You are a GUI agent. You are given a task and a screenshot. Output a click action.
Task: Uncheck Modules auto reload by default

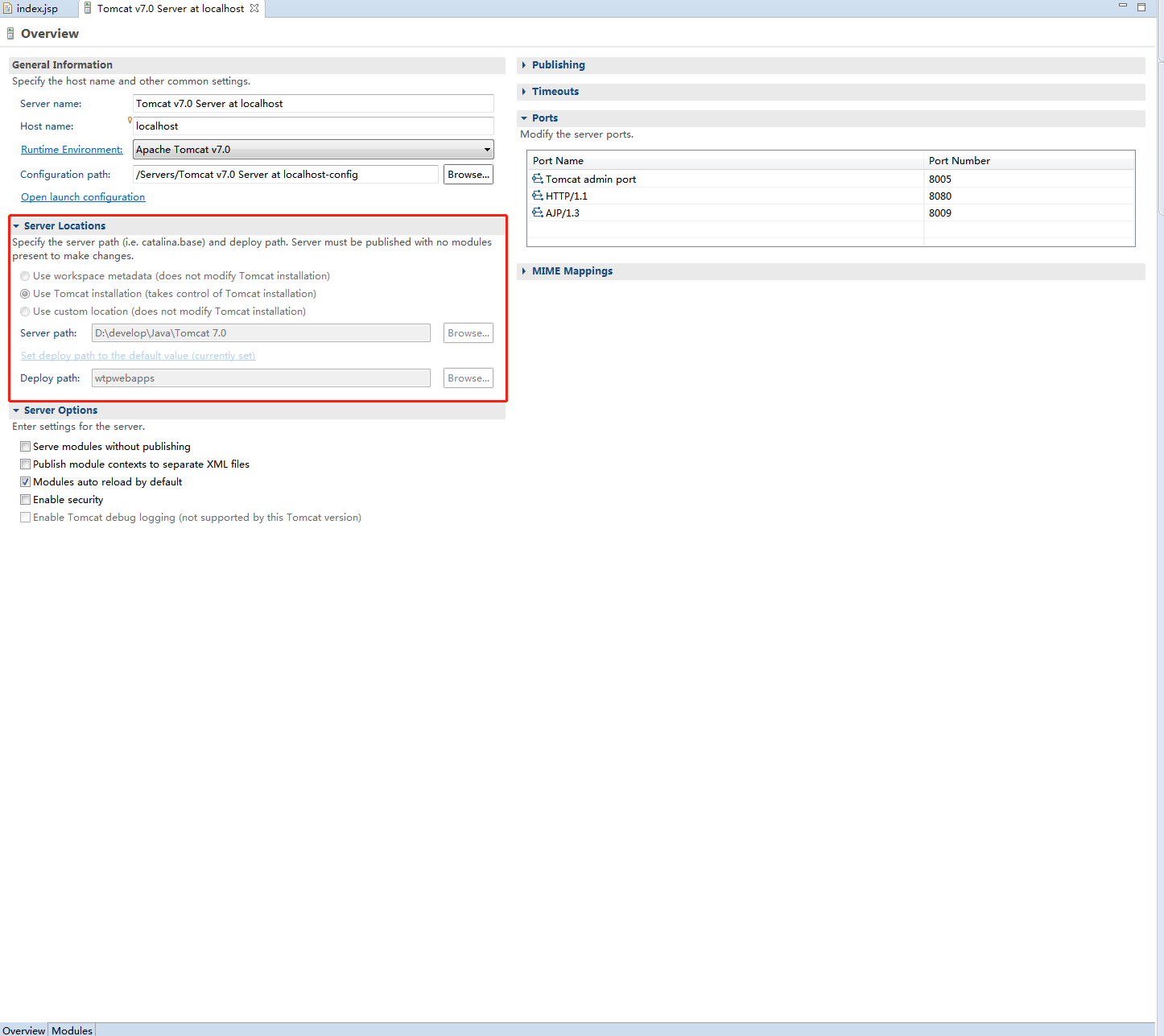(26, 481)
